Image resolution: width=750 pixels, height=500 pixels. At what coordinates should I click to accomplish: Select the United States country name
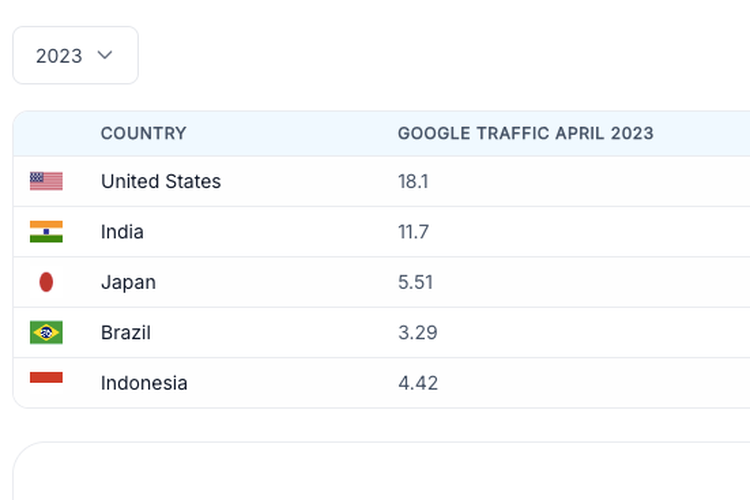point(161,181)
